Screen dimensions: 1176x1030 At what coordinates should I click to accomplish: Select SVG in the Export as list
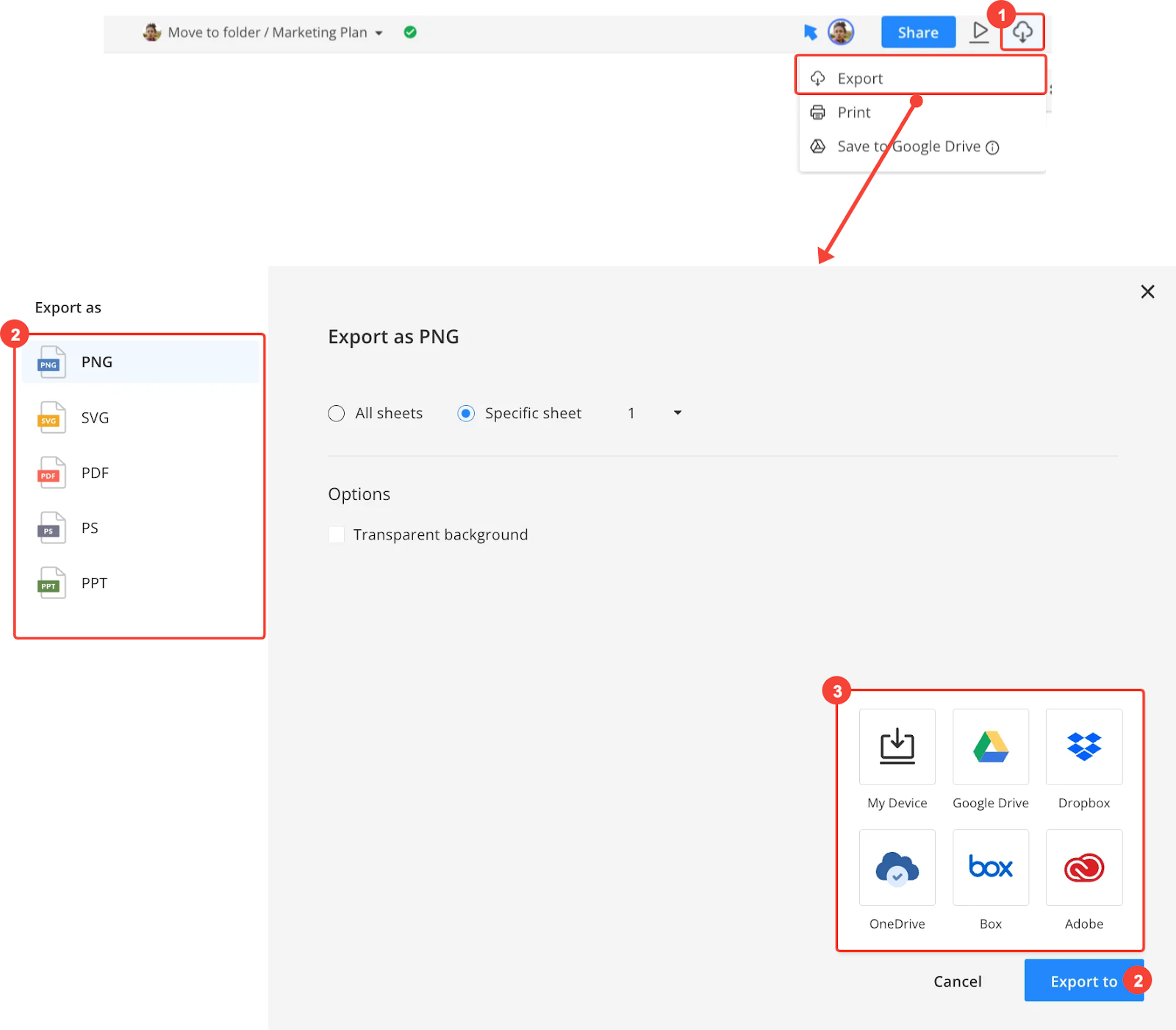(140, 417)
